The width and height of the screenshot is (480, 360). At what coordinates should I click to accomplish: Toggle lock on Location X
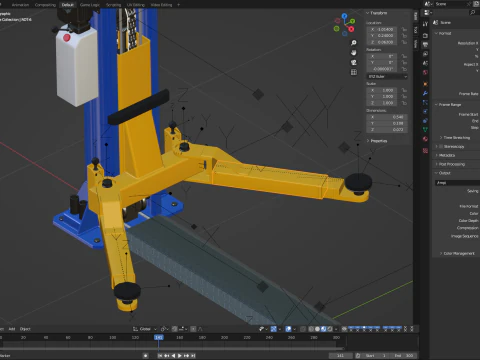pos(404,29)
